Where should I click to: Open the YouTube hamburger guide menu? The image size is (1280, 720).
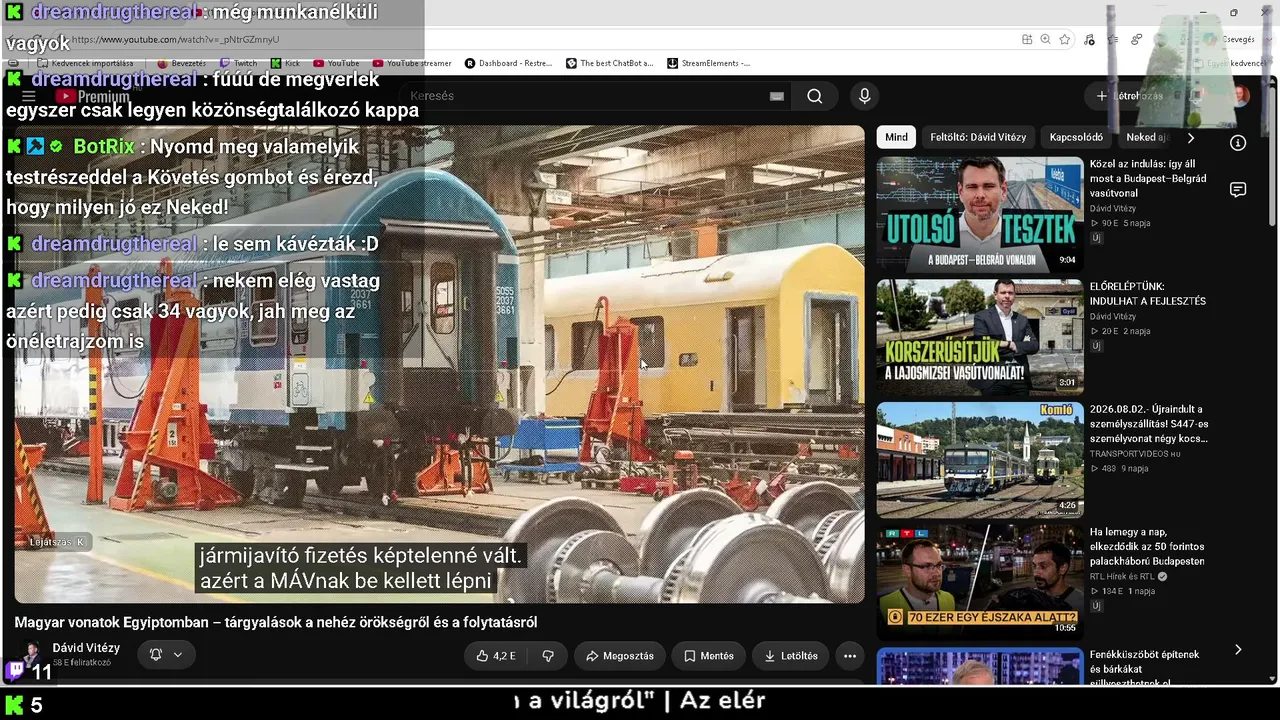pos(29,96)
